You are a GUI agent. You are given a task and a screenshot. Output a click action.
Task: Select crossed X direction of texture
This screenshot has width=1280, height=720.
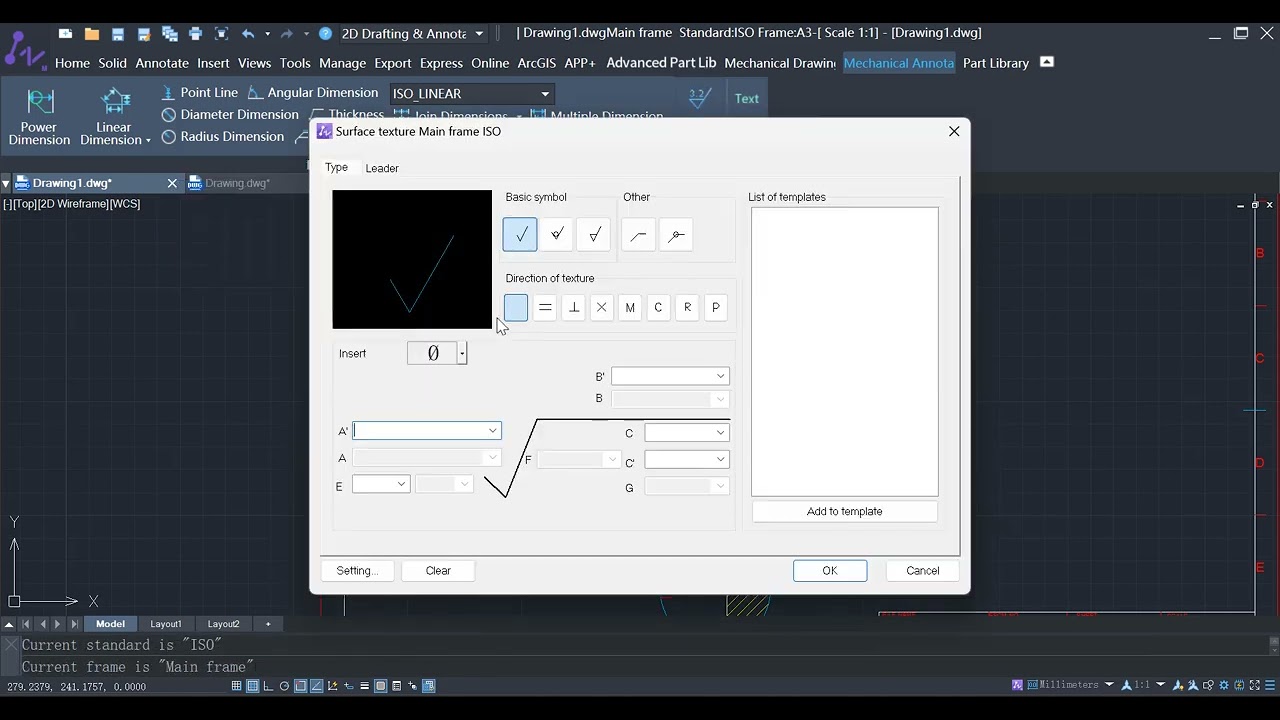click(x=601, y=308)
